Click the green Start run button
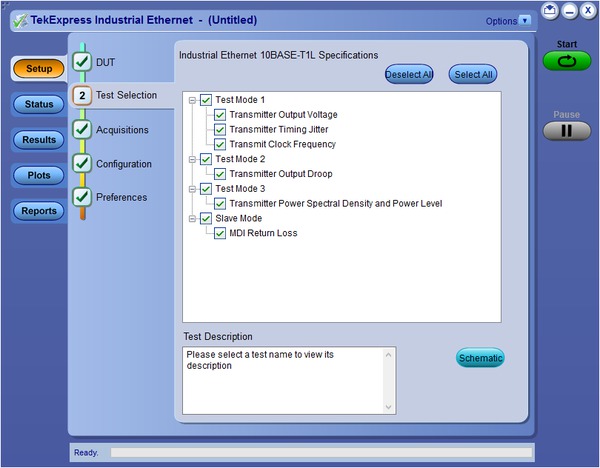 tap(567, 61)
